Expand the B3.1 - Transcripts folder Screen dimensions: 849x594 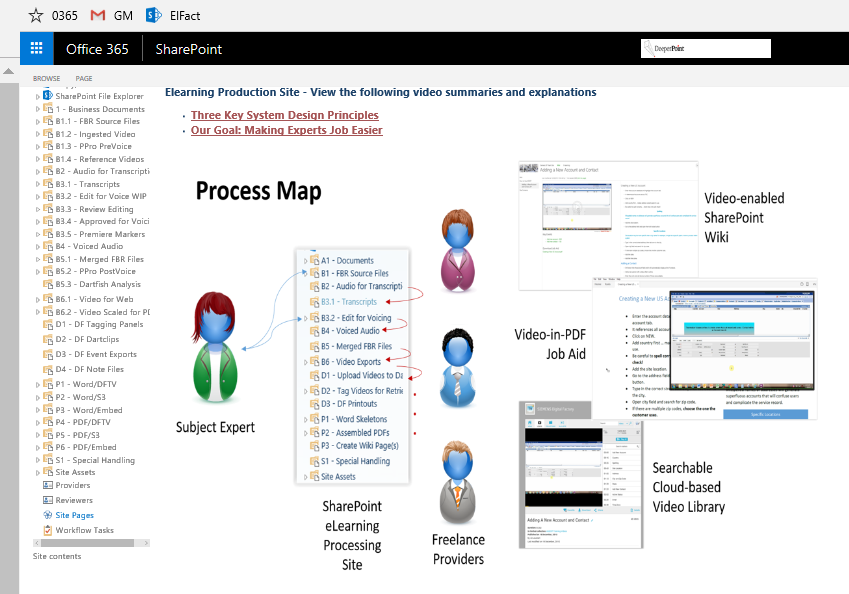[x=36, y=184]
